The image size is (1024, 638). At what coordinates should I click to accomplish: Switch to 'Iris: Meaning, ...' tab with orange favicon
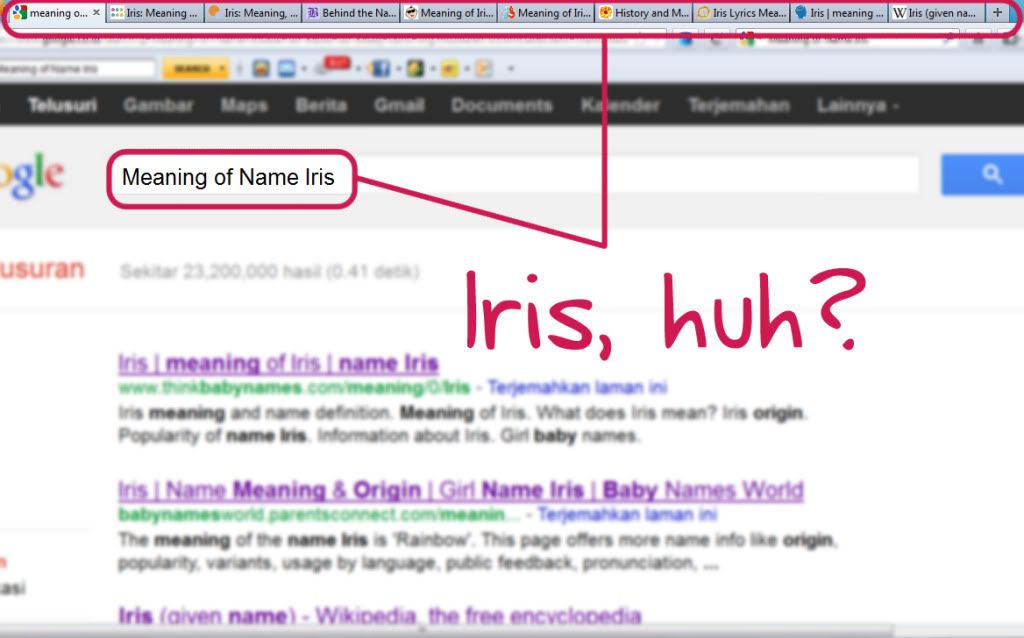(x=253, y=12)
